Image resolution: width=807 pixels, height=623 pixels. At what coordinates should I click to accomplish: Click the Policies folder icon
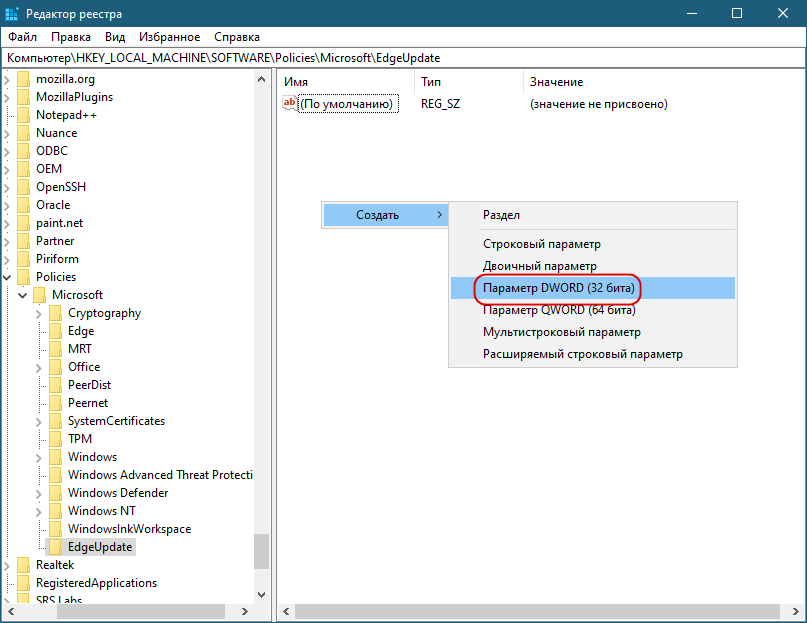click(x=23, y=278)
